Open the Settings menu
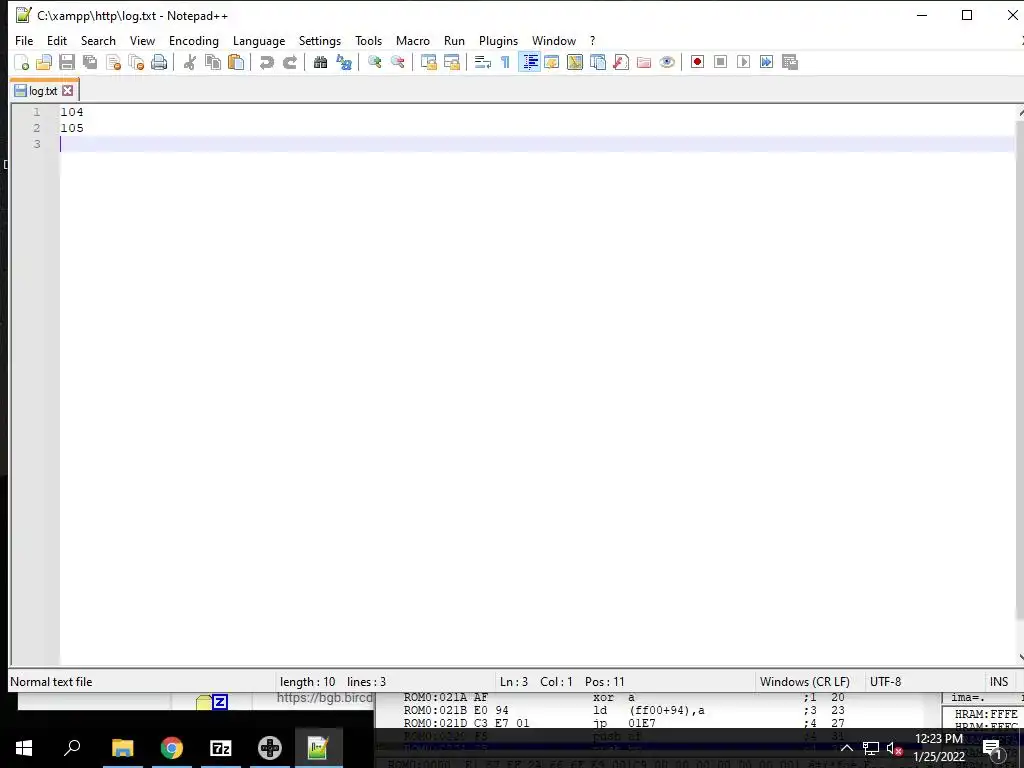This screenshot has width=1024, height=768. click(x=320, y=40)
